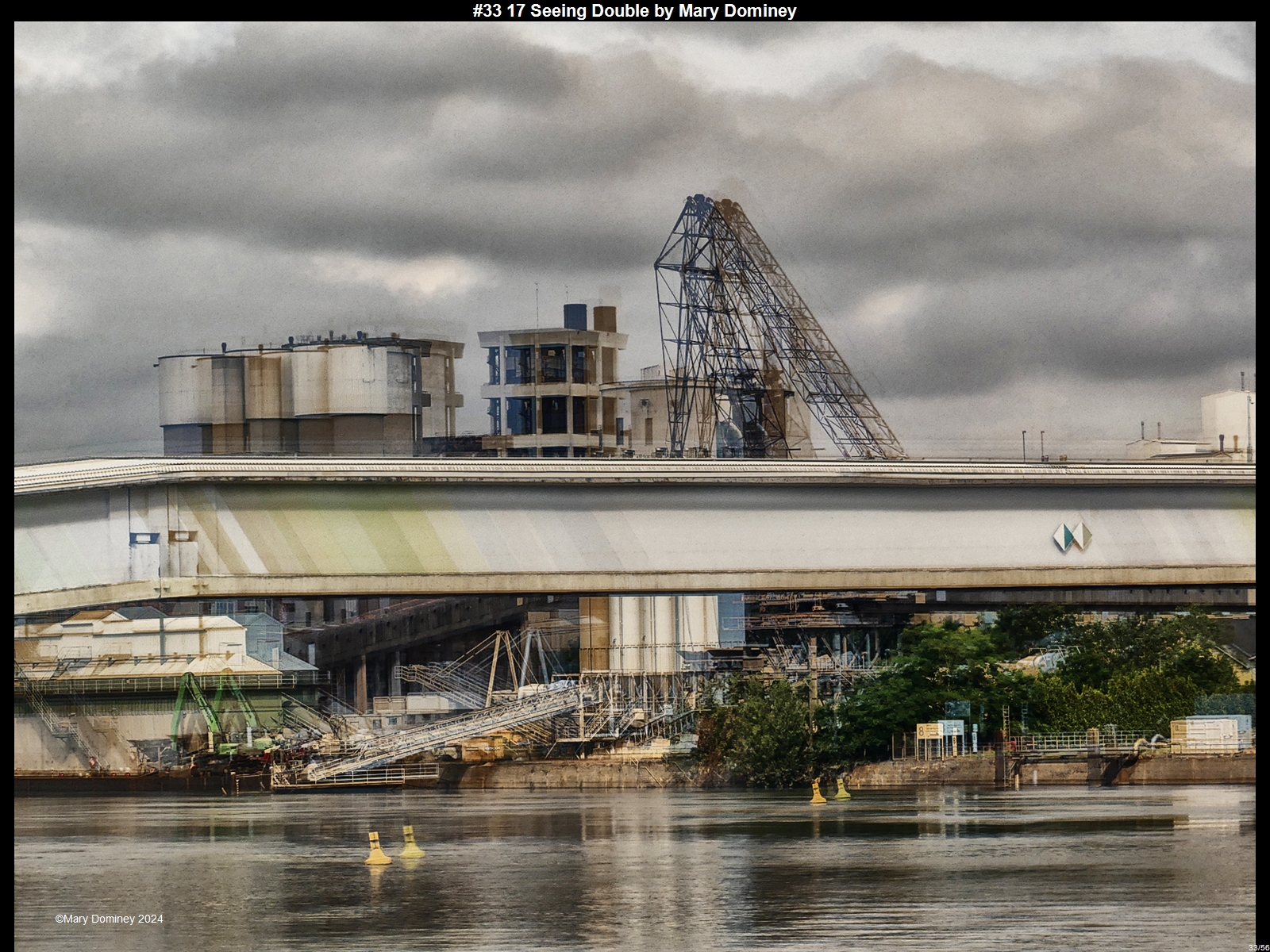Click the small blue window on the bridge's left
The image size is (1270, 952).
tap(144, 539)
